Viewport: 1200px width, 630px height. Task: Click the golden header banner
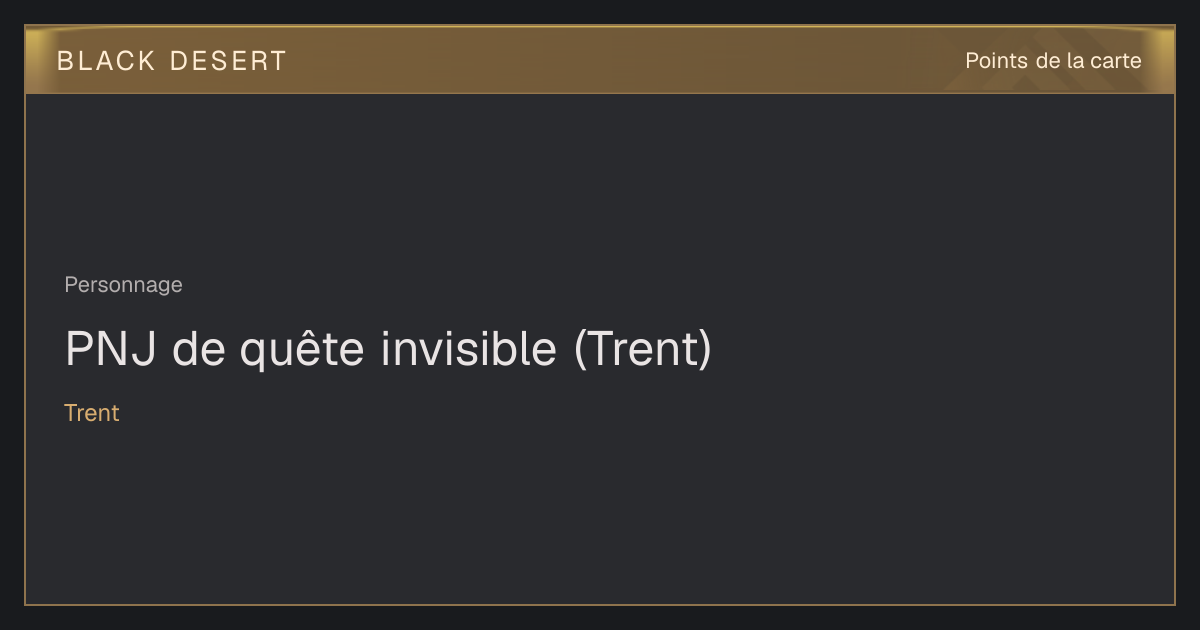600,60
